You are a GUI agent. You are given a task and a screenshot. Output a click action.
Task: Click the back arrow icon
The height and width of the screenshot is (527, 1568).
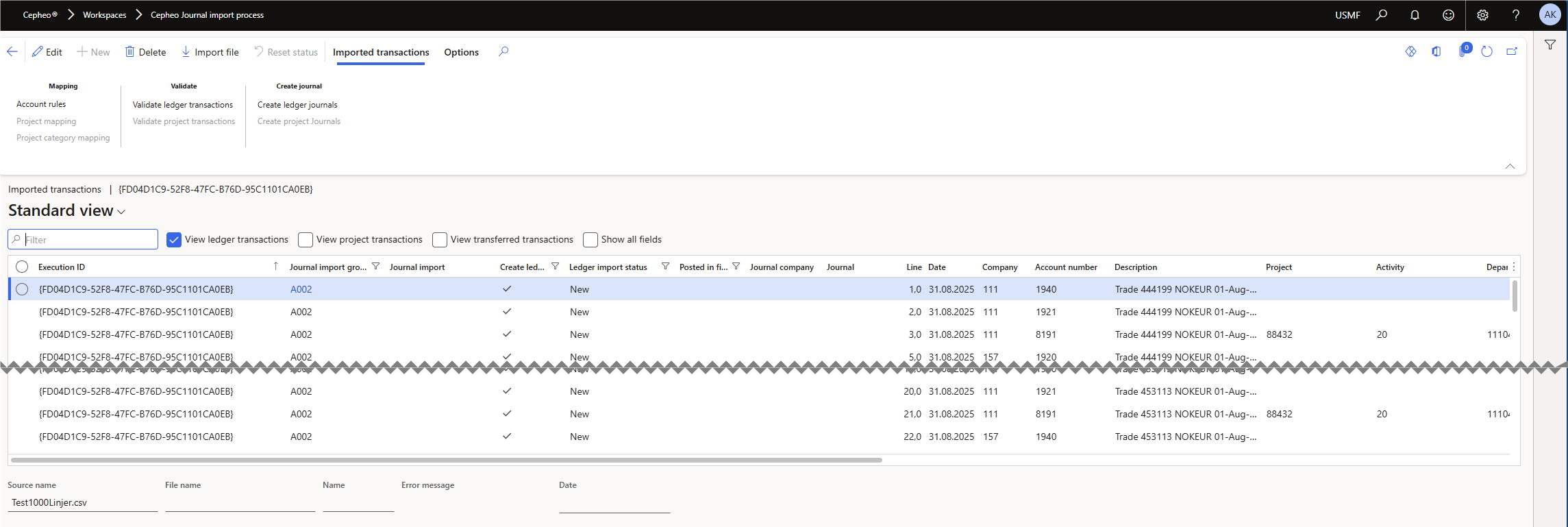(x=12, y=52)
